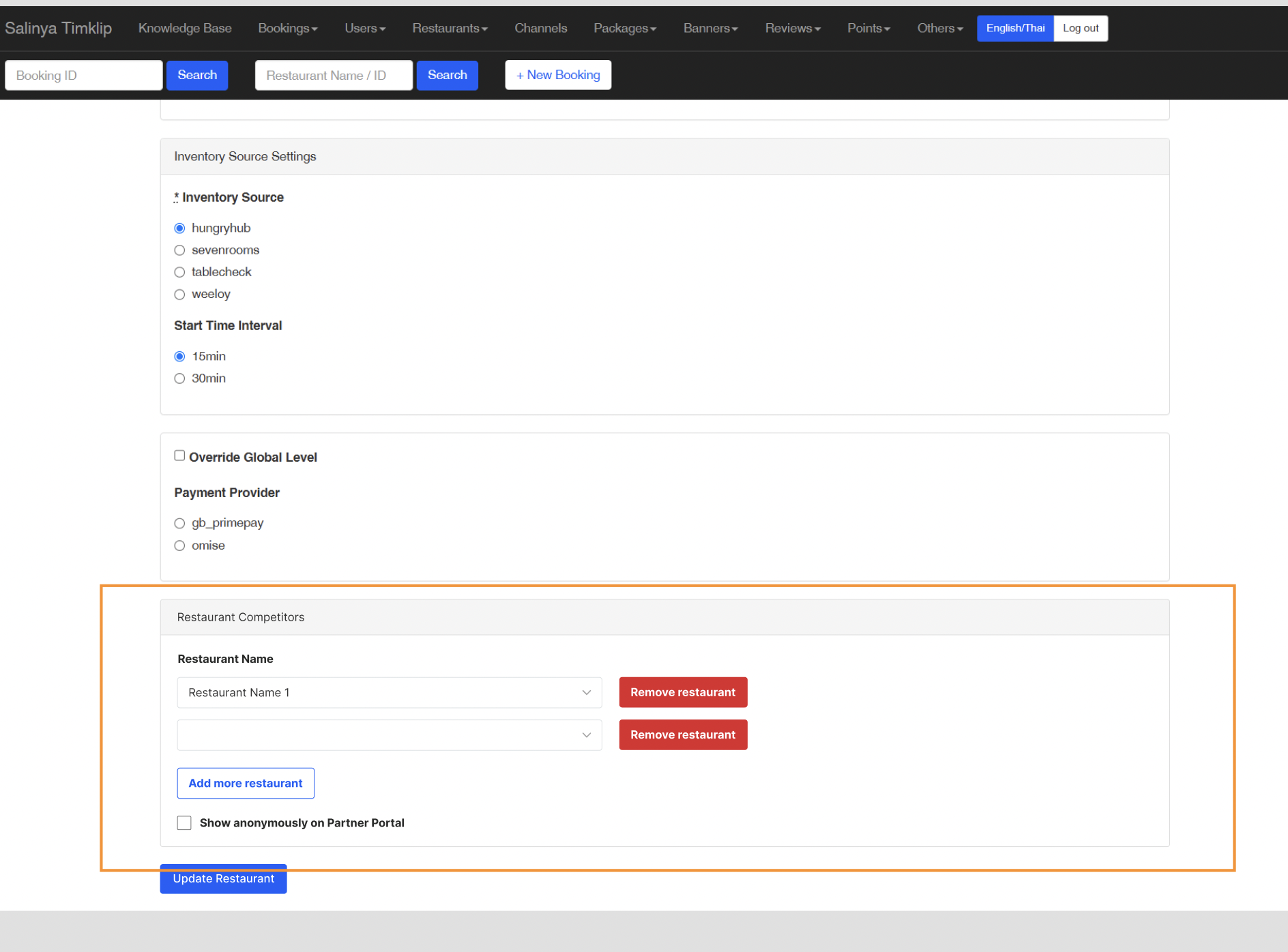Choose the tablecheck inventory source option
This screenshot has width=1288, height=952.
pyautogui.click(x=179, y=272)
